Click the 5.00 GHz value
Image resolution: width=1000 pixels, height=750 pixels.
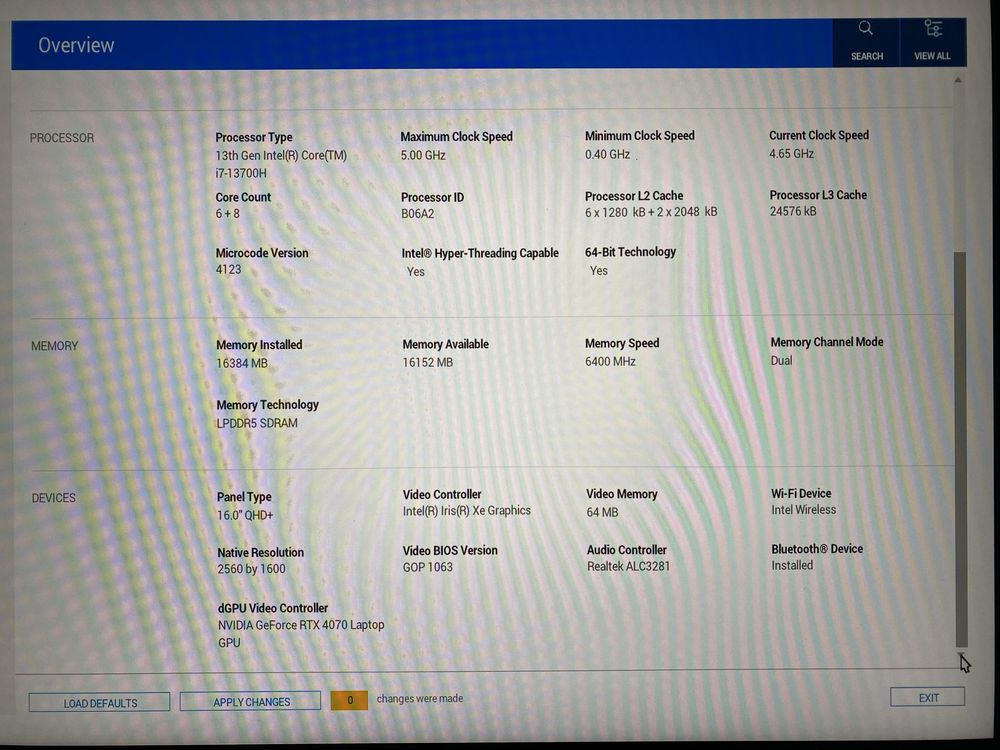[423, 155]
